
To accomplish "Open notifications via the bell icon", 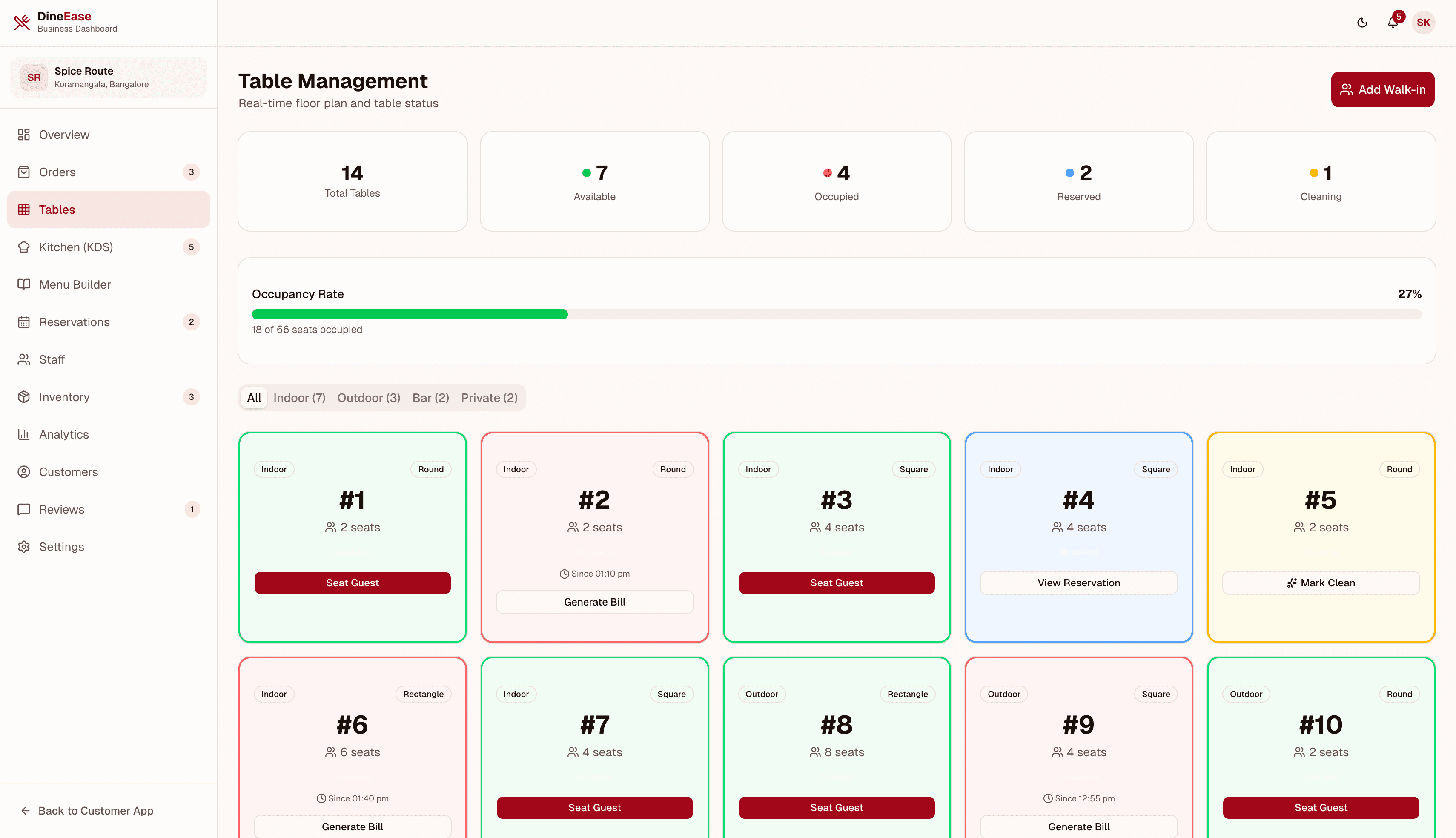I will pyautogui.click(x=1393, y=23).
